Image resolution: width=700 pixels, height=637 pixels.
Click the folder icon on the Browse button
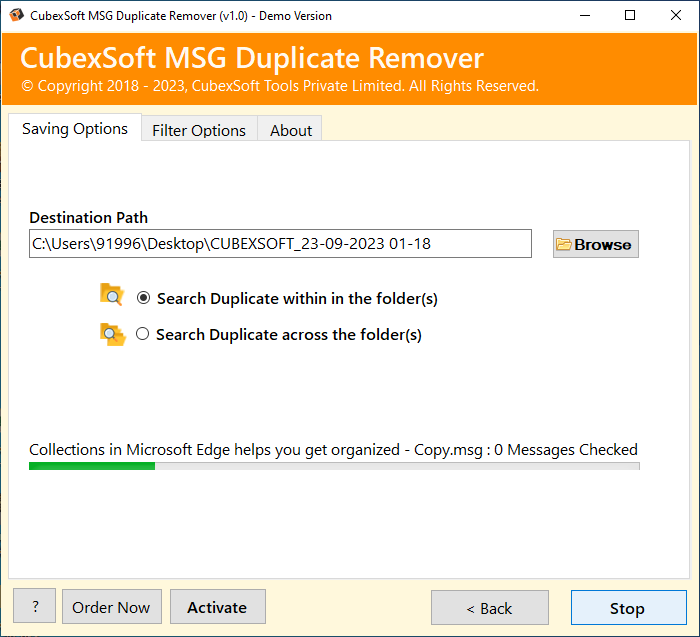(x=564, y=244)
